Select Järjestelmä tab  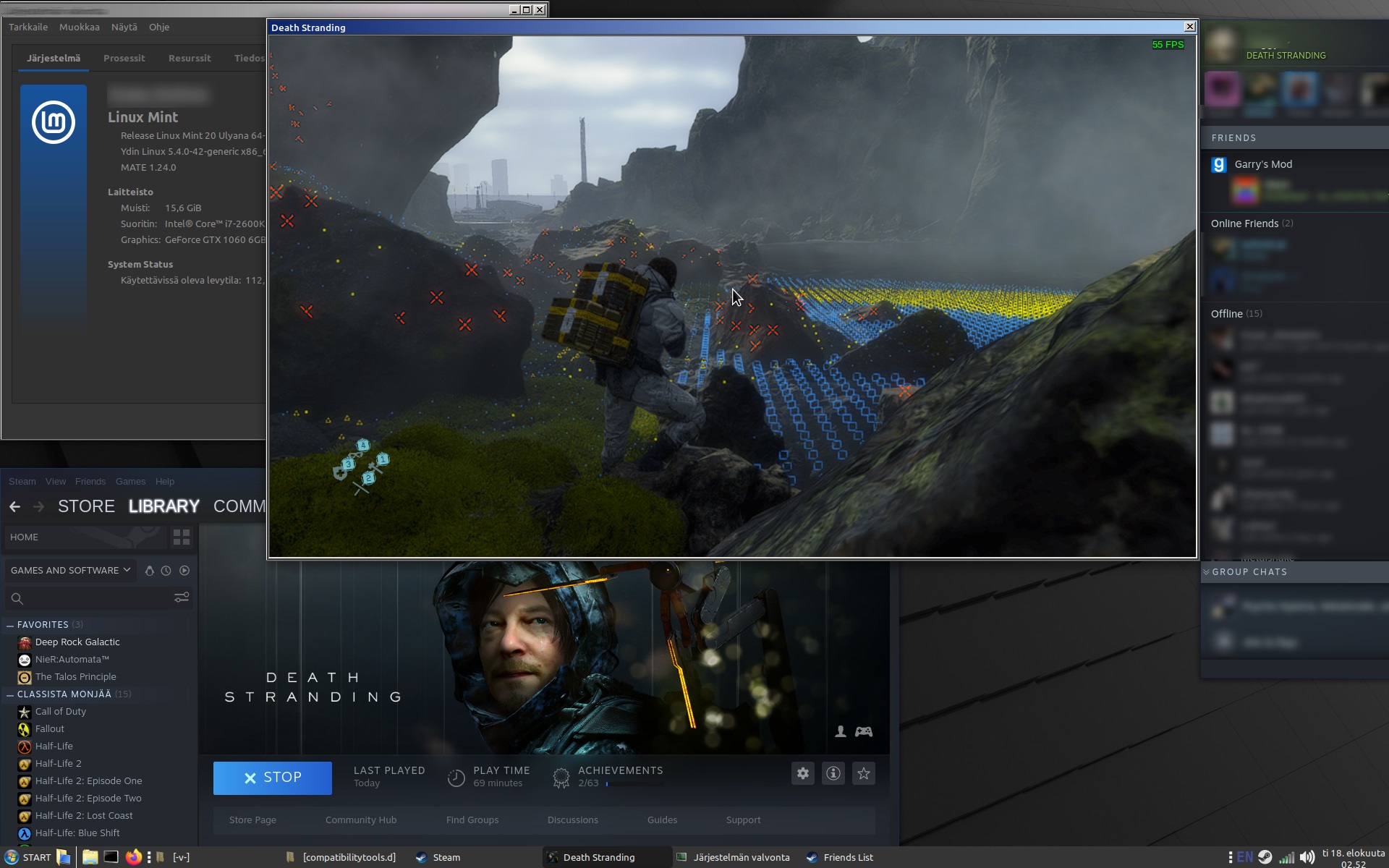click(x=54, y=58)
